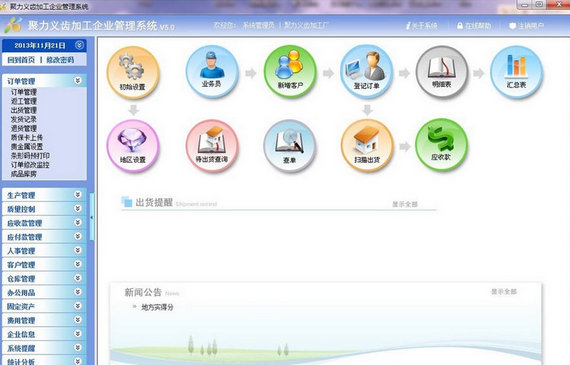This screenshot has height=365, width=570.
Task: Click the 扫描出货 house icon
Action: click(367, 146)
